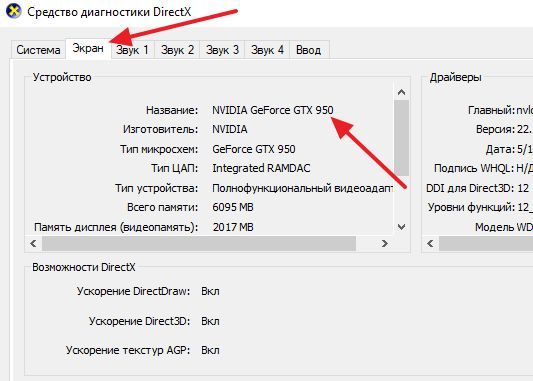Click the device list scroll down arrow
Screen dimensions: 533x381
401,227
